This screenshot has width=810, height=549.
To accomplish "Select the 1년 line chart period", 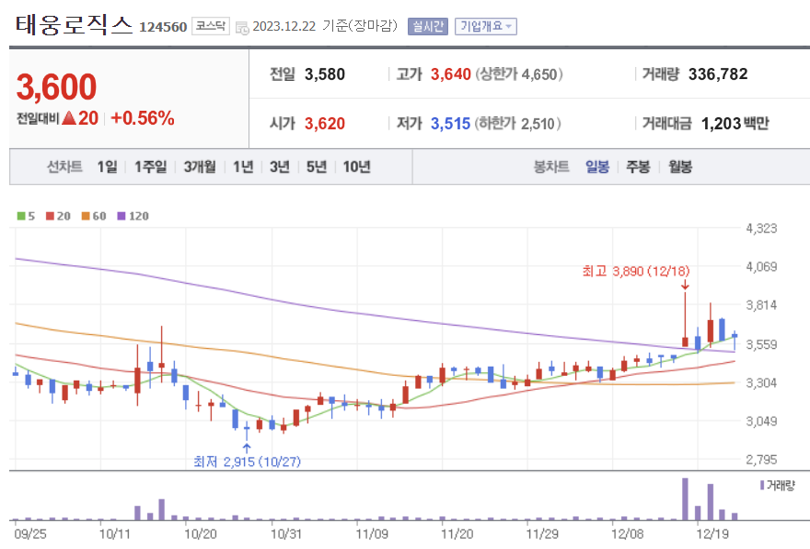I will [243, 167].
